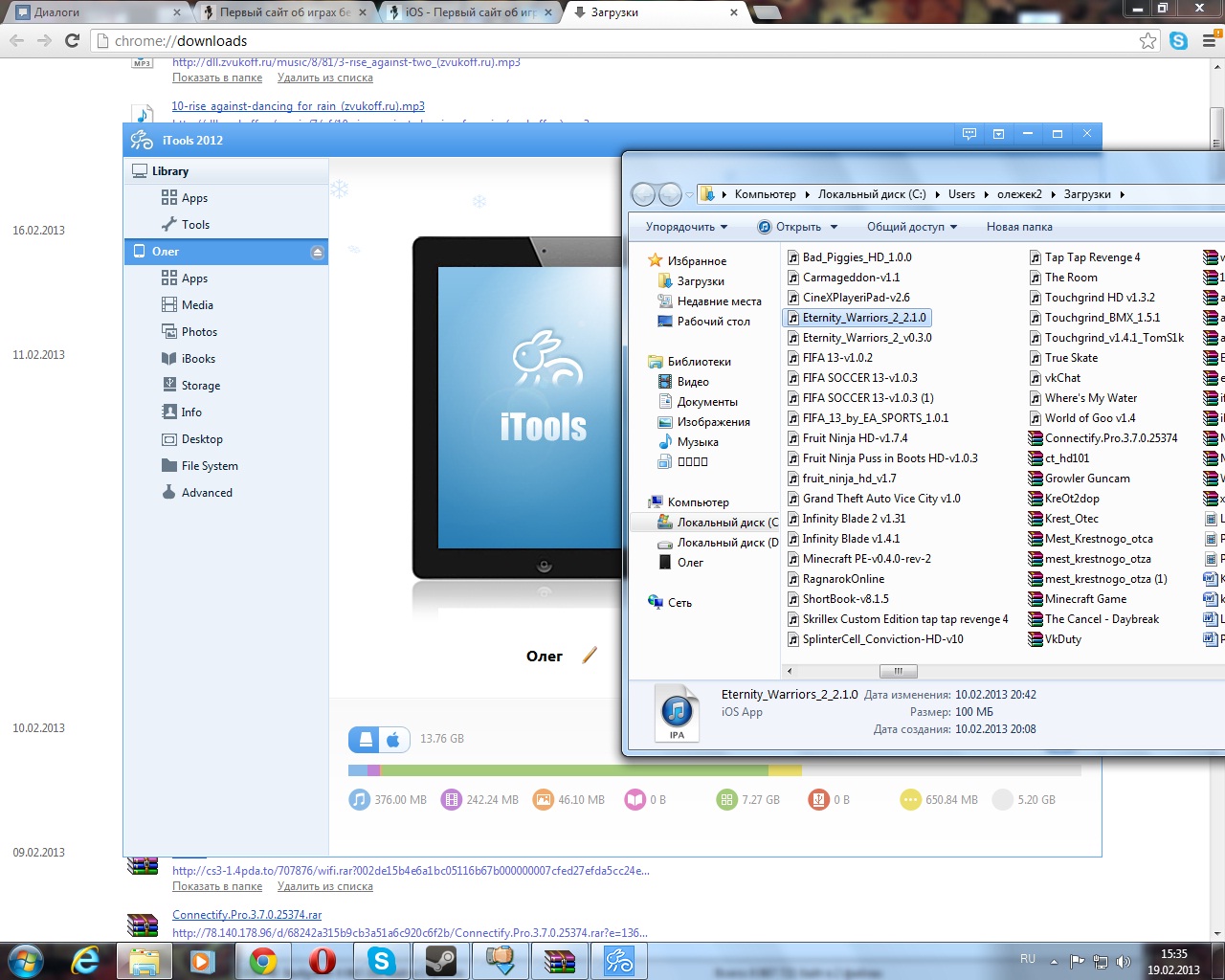Open the Connectify.Pro.3.7.0.25374.rar download link
Image resolution: width=1225 pixels, height=980 pixels.
[247, 915]
